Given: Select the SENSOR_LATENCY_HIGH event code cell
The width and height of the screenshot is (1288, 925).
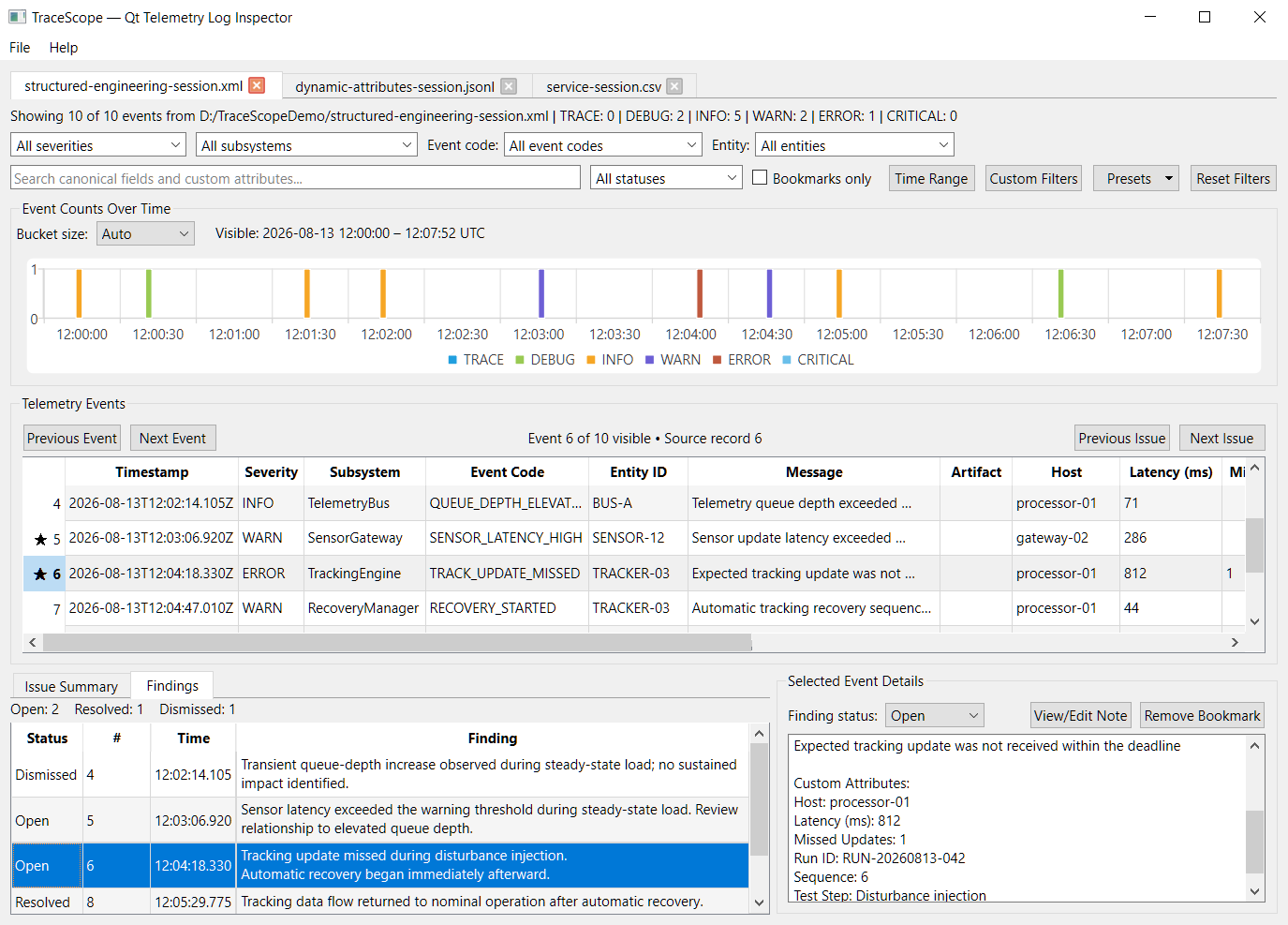Looking at the screenshot, I should [x=507, y=538].
